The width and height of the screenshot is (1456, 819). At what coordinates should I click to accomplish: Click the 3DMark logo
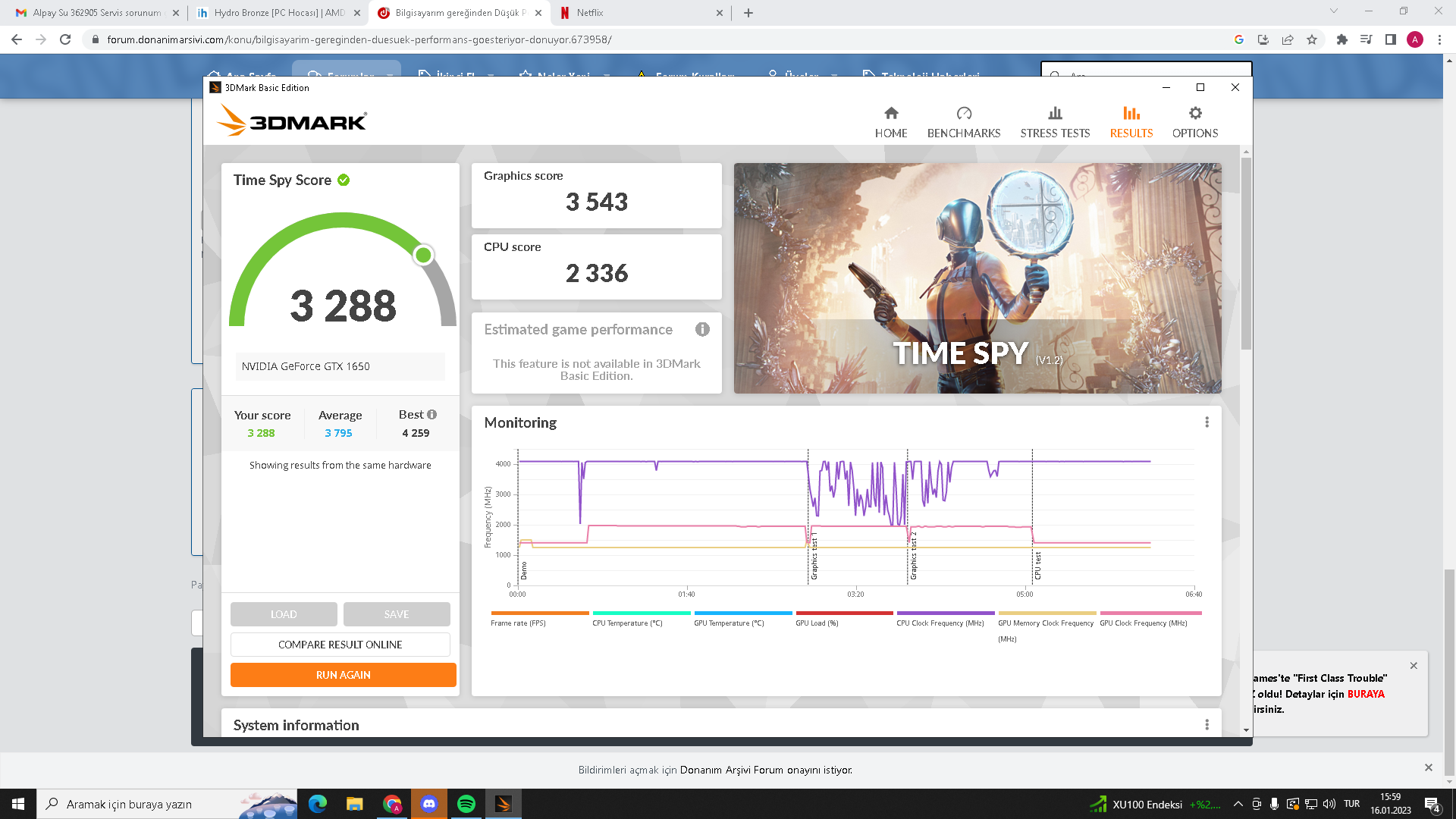[x=292, y=121]
